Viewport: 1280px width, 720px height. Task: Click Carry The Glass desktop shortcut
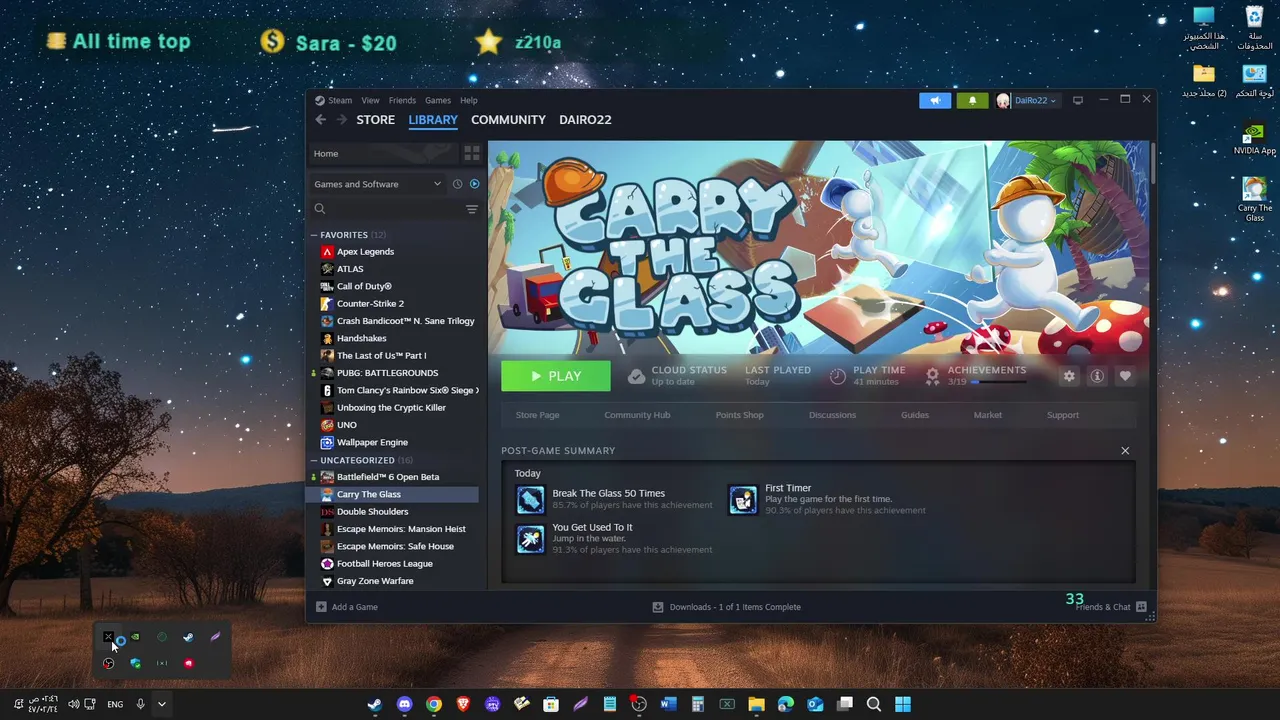click(x=1254, y=199)
